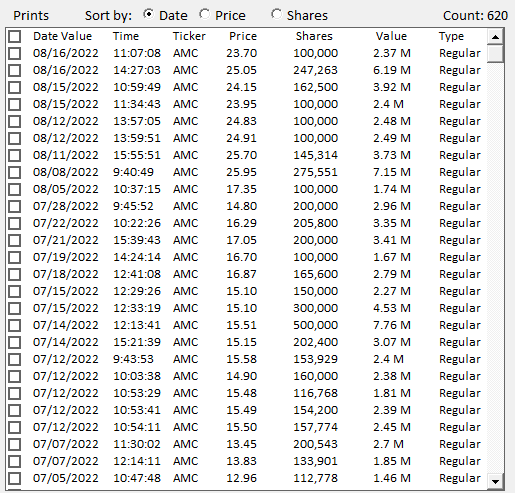515x493 pixels.
Task: Check the 08/12/2022 13:57:05 print row
Action: (x=15, y=121)
